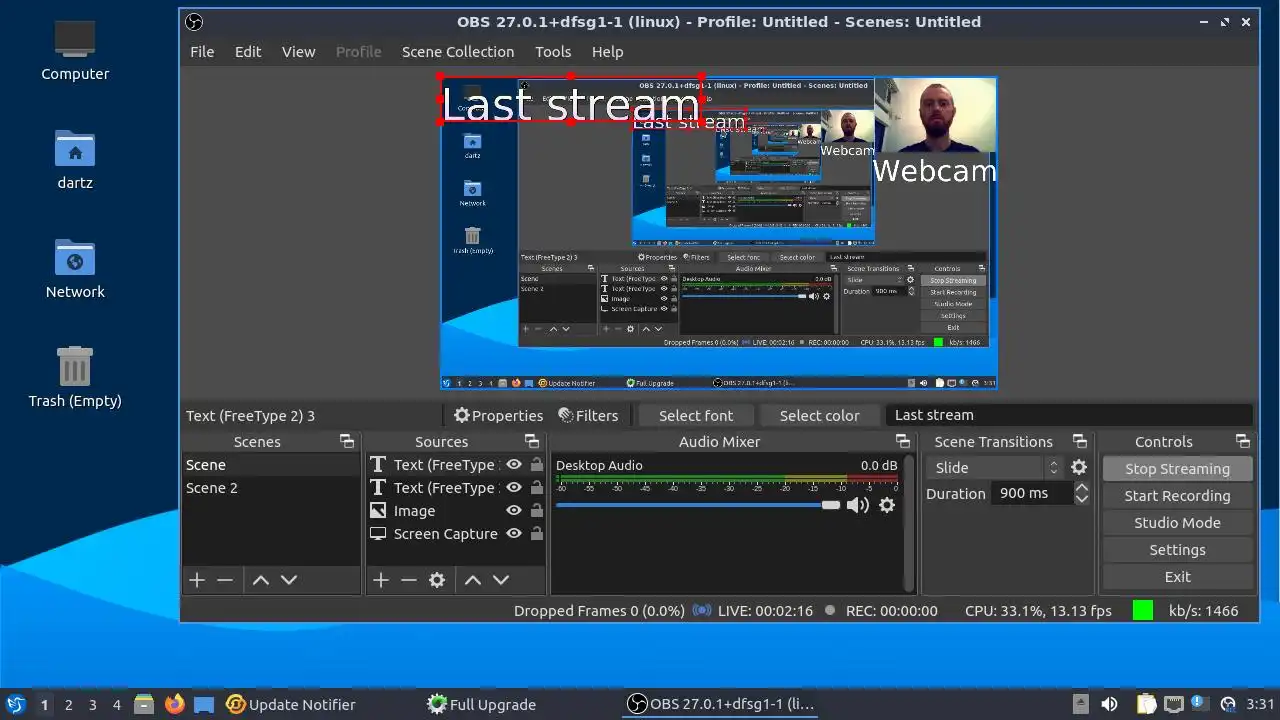Open Desktop Audio settings gear
This screenshot has width=1280, height=720.
click(887, 505)
